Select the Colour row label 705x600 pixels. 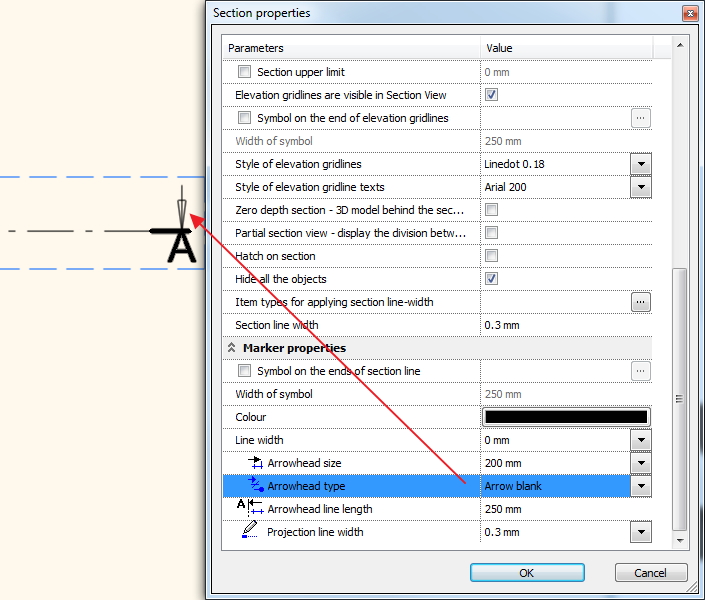[250, 417]
